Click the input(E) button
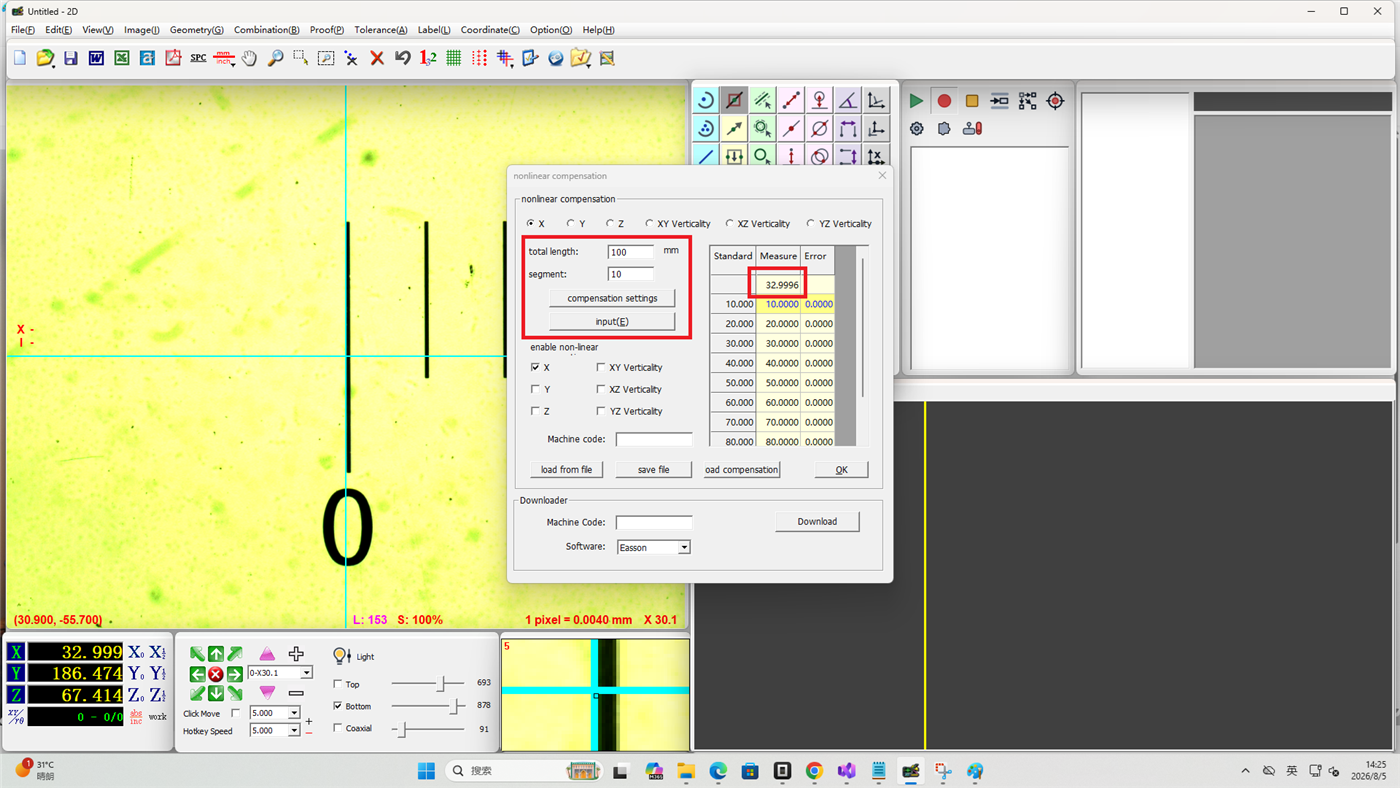The width and height of the screenshot is (1400, 788). (x=612, y=321)
